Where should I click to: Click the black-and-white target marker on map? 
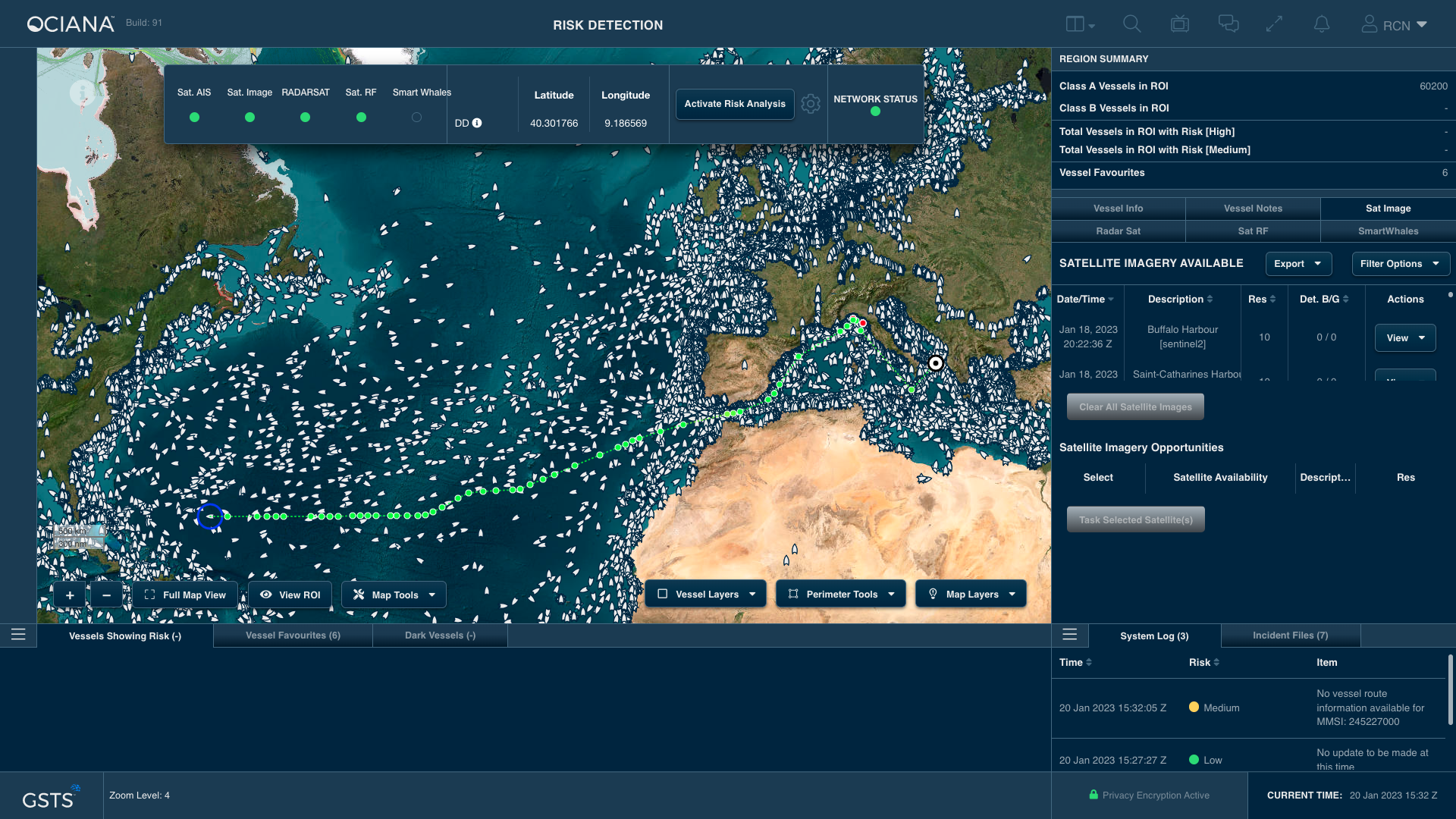click(x=936, y=363)
